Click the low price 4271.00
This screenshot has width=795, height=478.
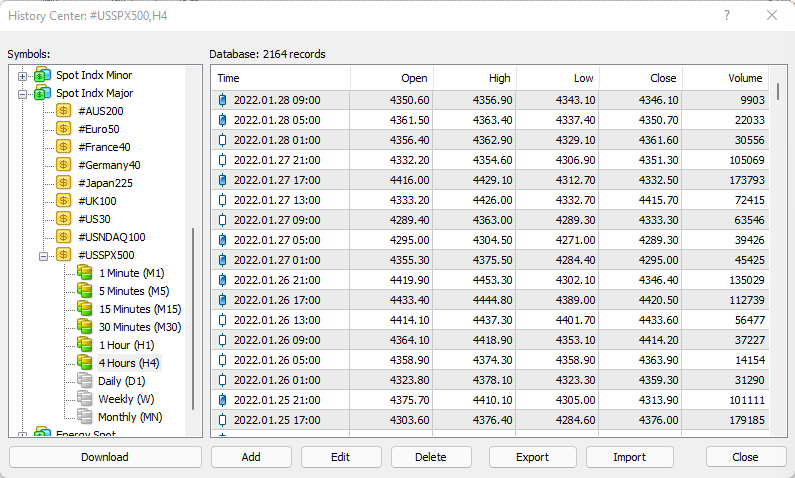pyautogui.click(x=576, y=240)
